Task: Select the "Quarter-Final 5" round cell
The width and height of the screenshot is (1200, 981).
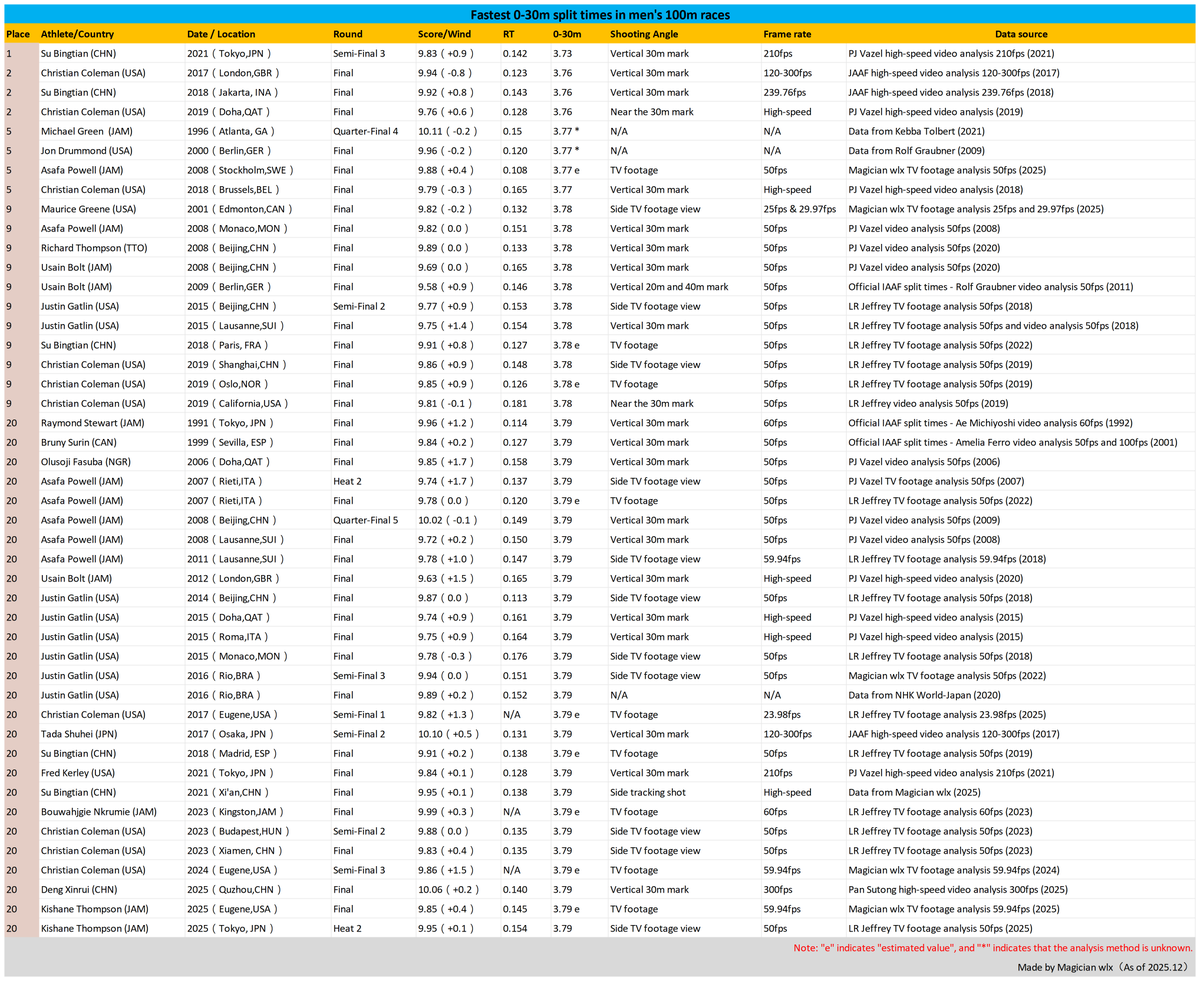Action: [367, 520]
